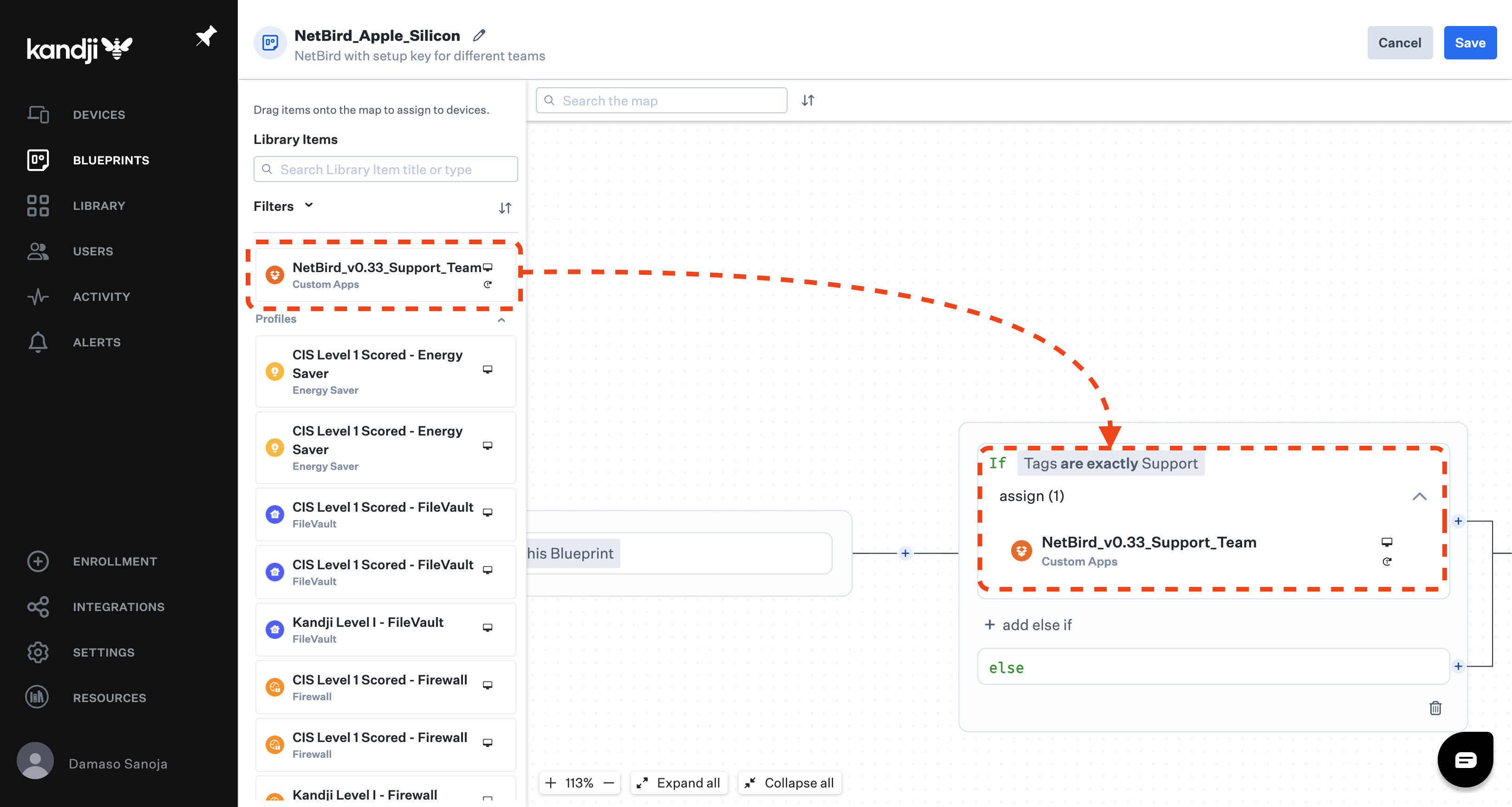Screen dimensions: 1512x807
Task: Collapse the Profiles section chevron
Action: point(501,320)
